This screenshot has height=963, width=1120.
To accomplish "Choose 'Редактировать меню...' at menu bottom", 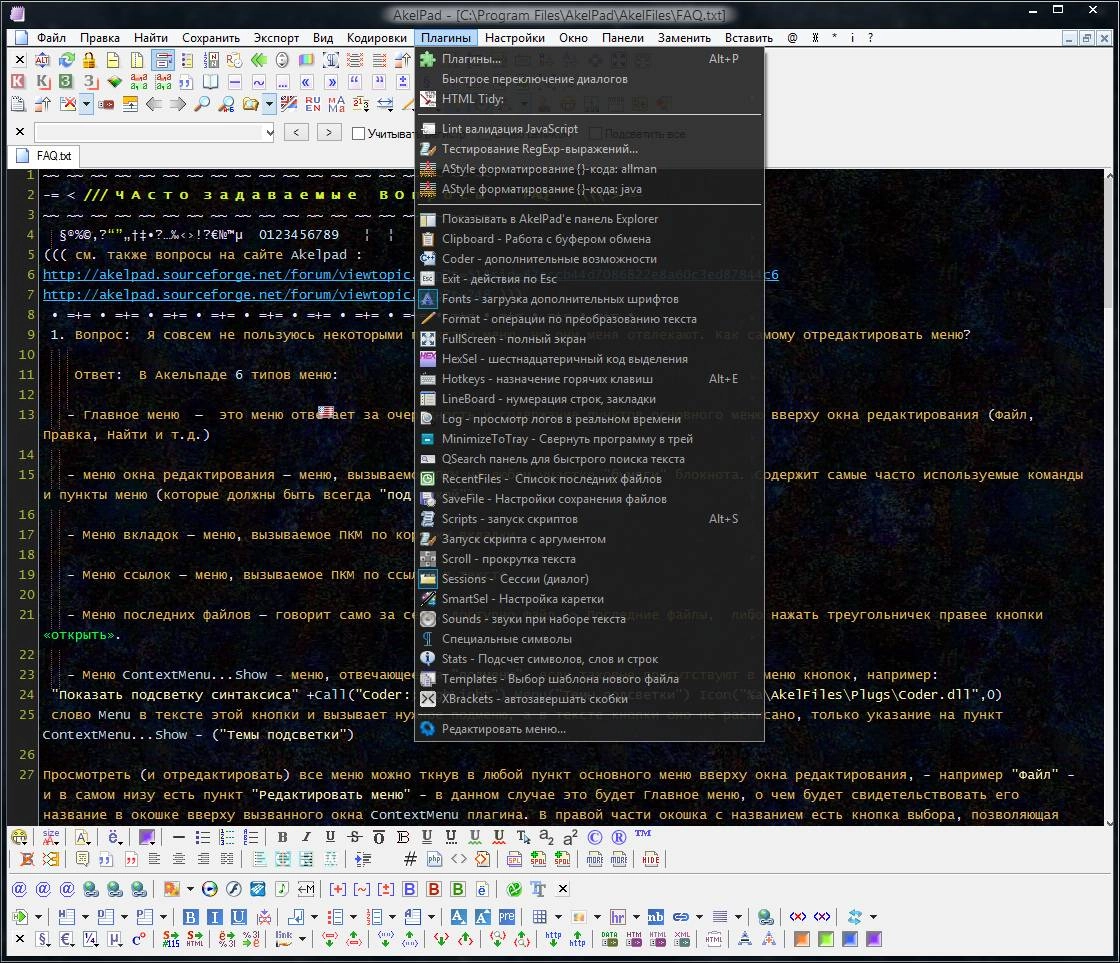I will (x=589, y=729).
